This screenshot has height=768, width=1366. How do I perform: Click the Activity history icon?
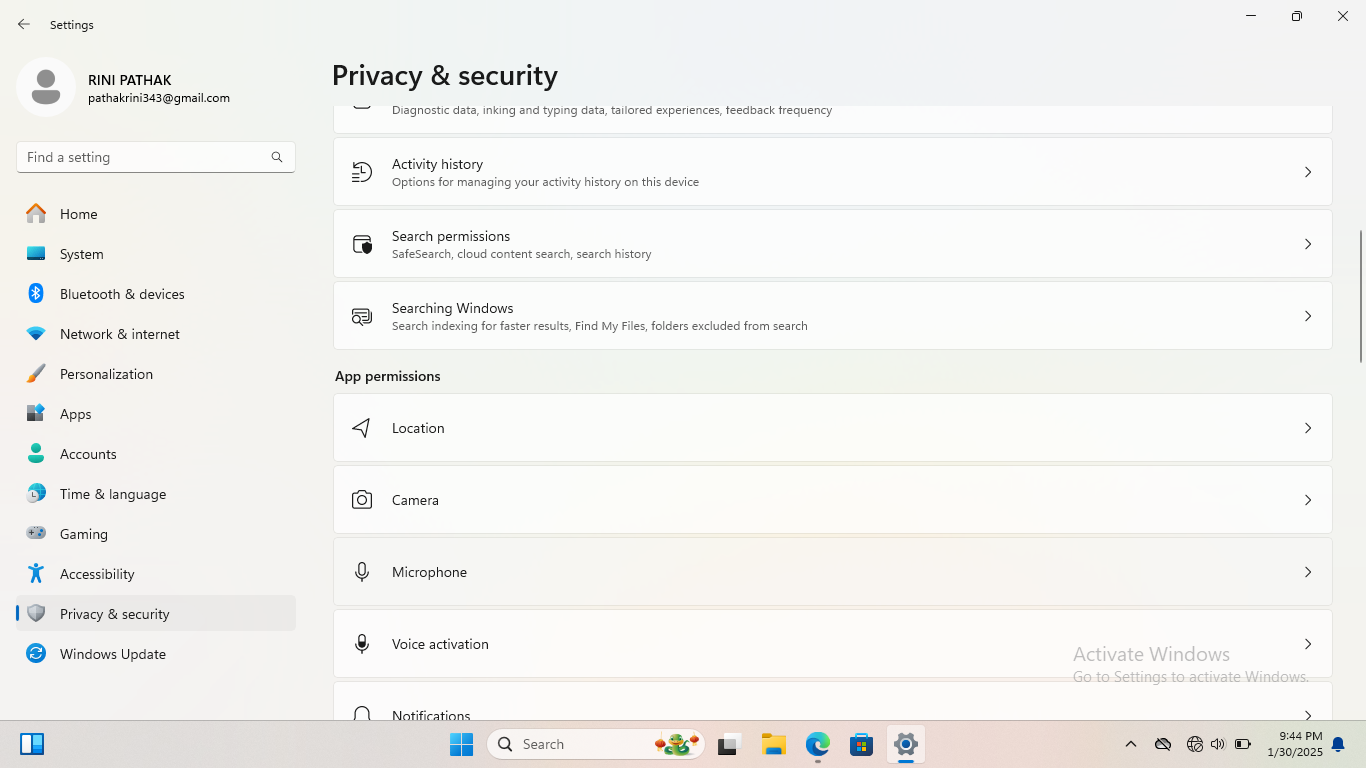362,172
